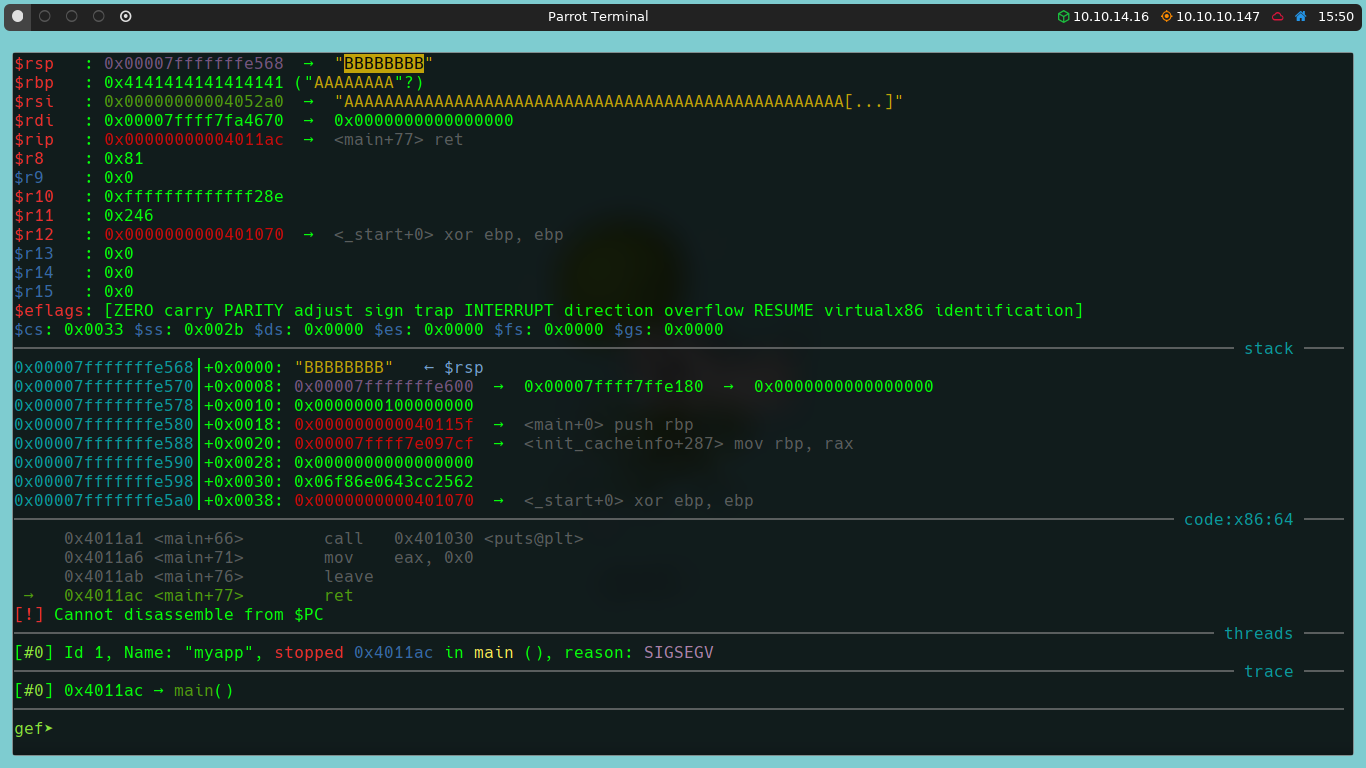Viewport: 1366px width, 768px height.
Task: Click the stack section header
Action: [x=1269, y=349]
